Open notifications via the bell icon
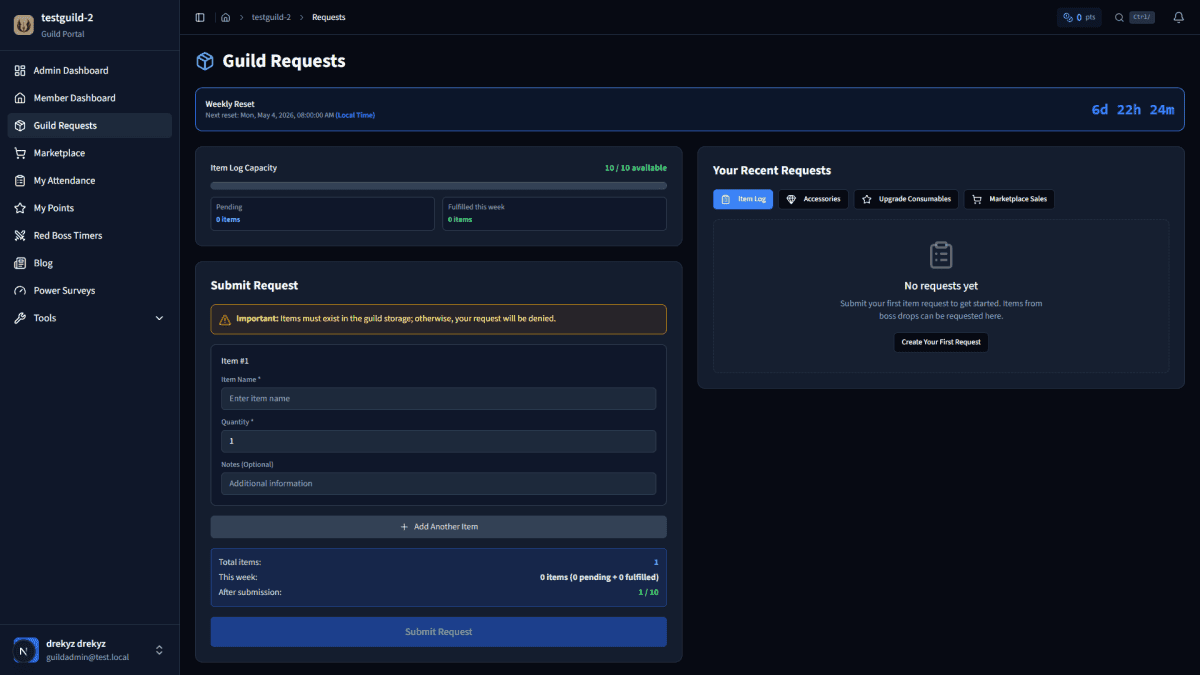 pyautogui.click(x=1177, y=17)
